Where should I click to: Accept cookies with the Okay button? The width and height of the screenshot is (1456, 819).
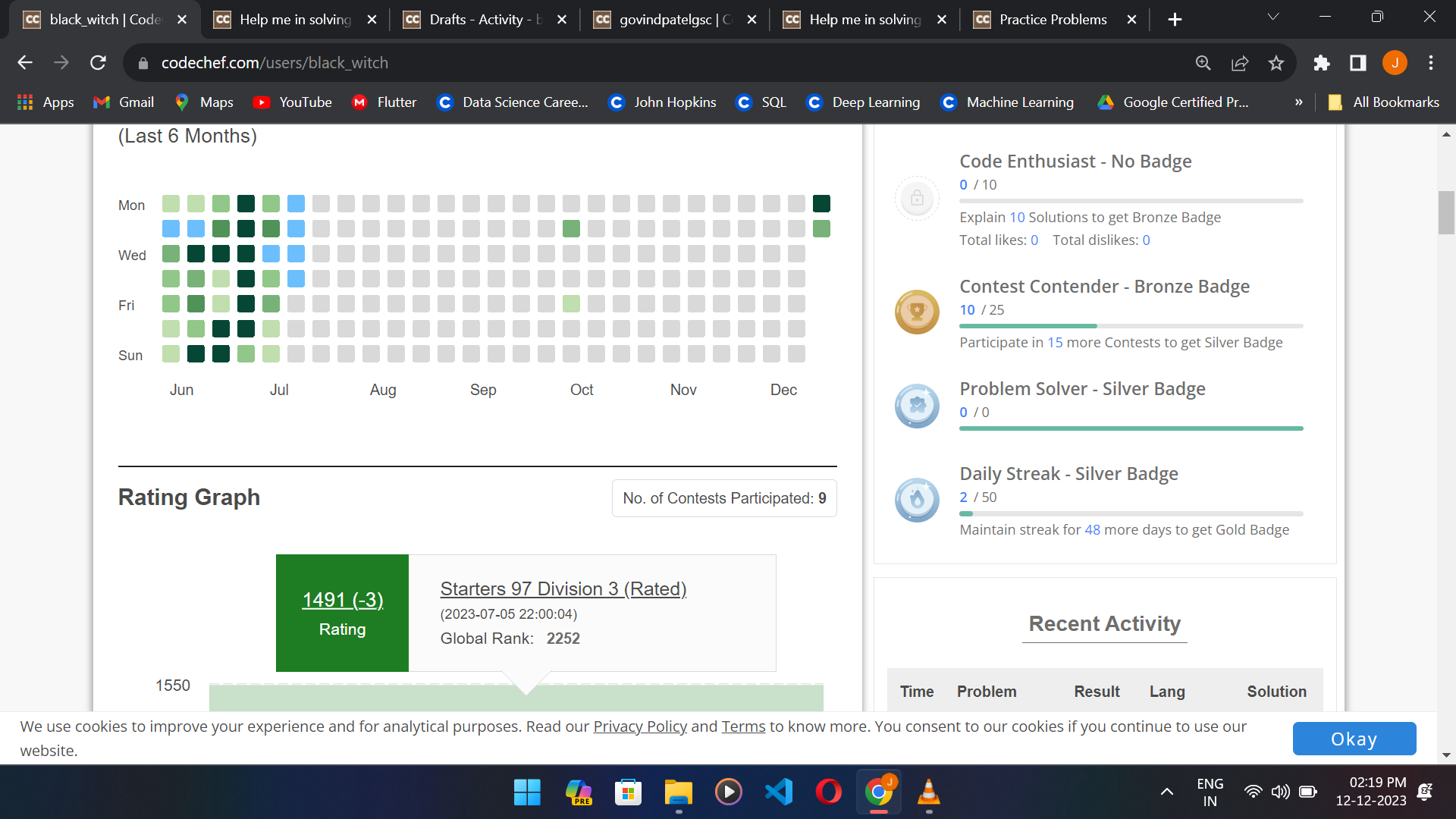coord(1354,739)
